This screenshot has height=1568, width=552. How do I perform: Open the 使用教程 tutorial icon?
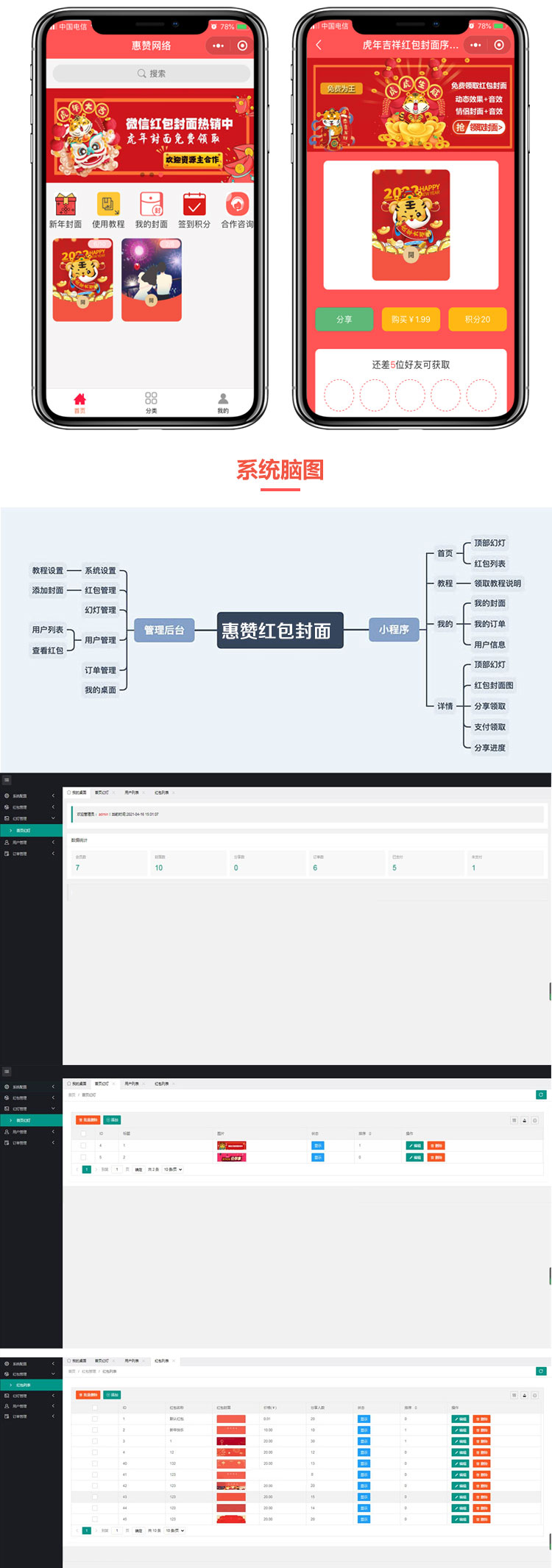coord(108,204)
